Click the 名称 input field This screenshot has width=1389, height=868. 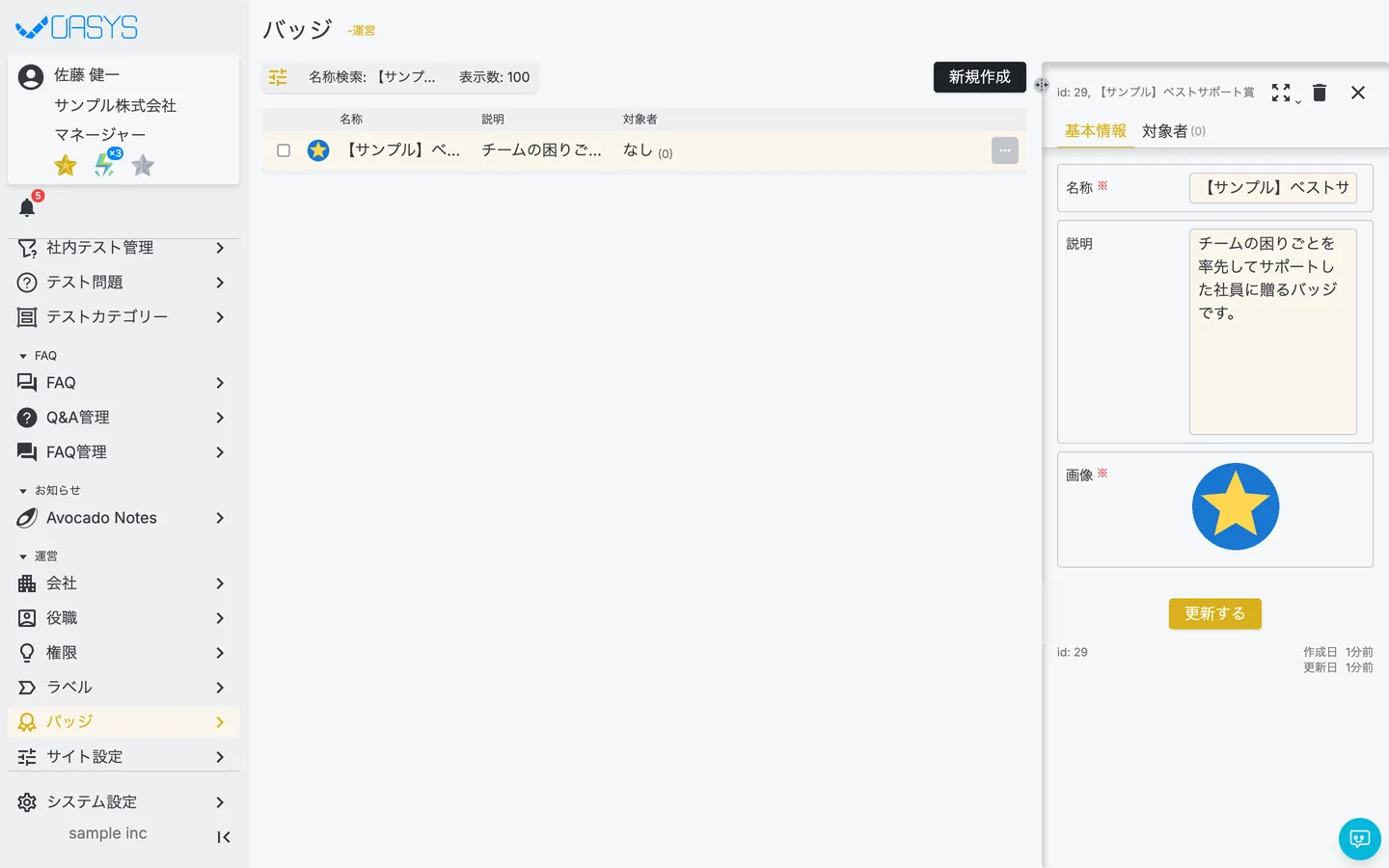(x=1273, y=188)
